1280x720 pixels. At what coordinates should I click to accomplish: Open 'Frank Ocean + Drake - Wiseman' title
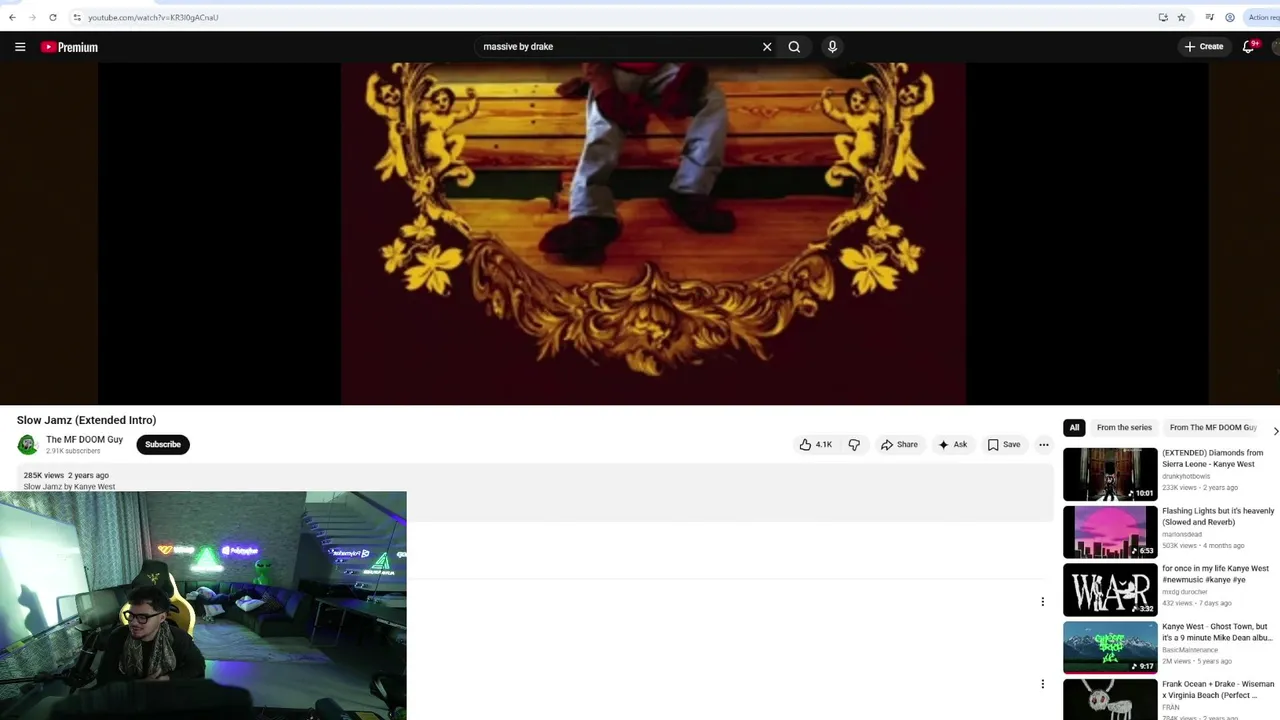(1218, 690)
